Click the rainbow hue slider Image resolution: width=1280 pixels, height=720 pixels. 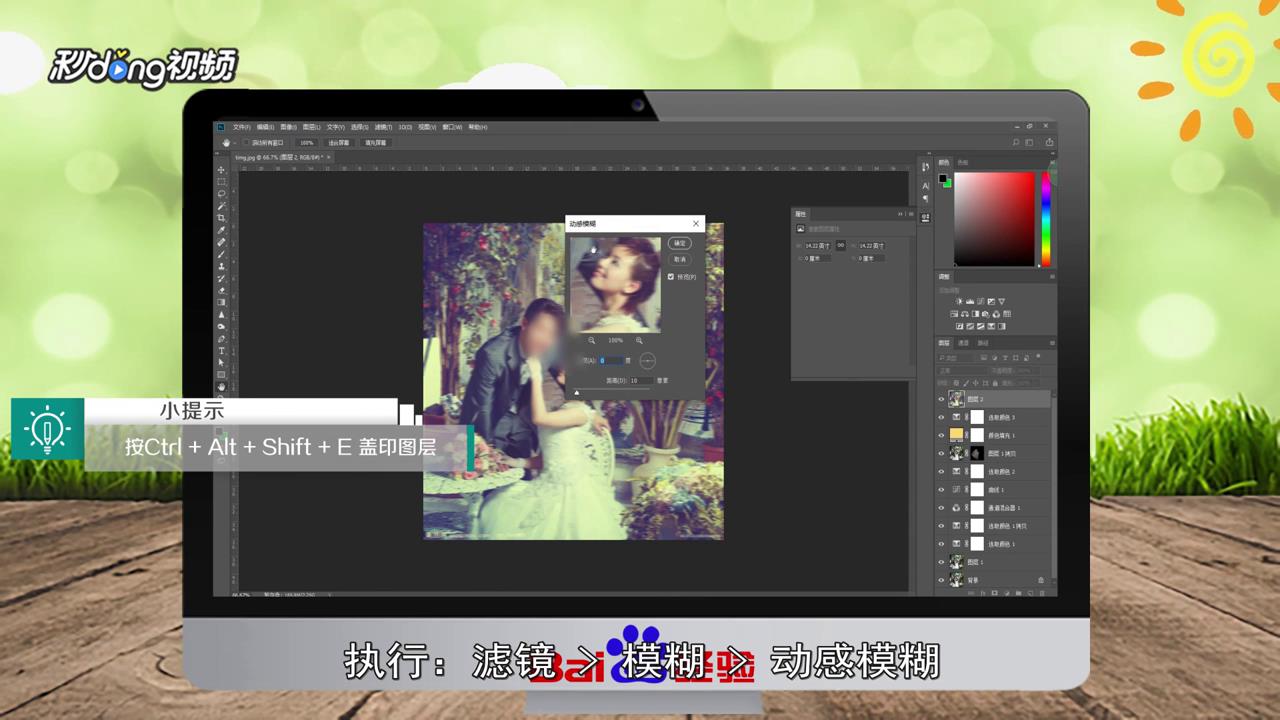(x=1047, y=218)
